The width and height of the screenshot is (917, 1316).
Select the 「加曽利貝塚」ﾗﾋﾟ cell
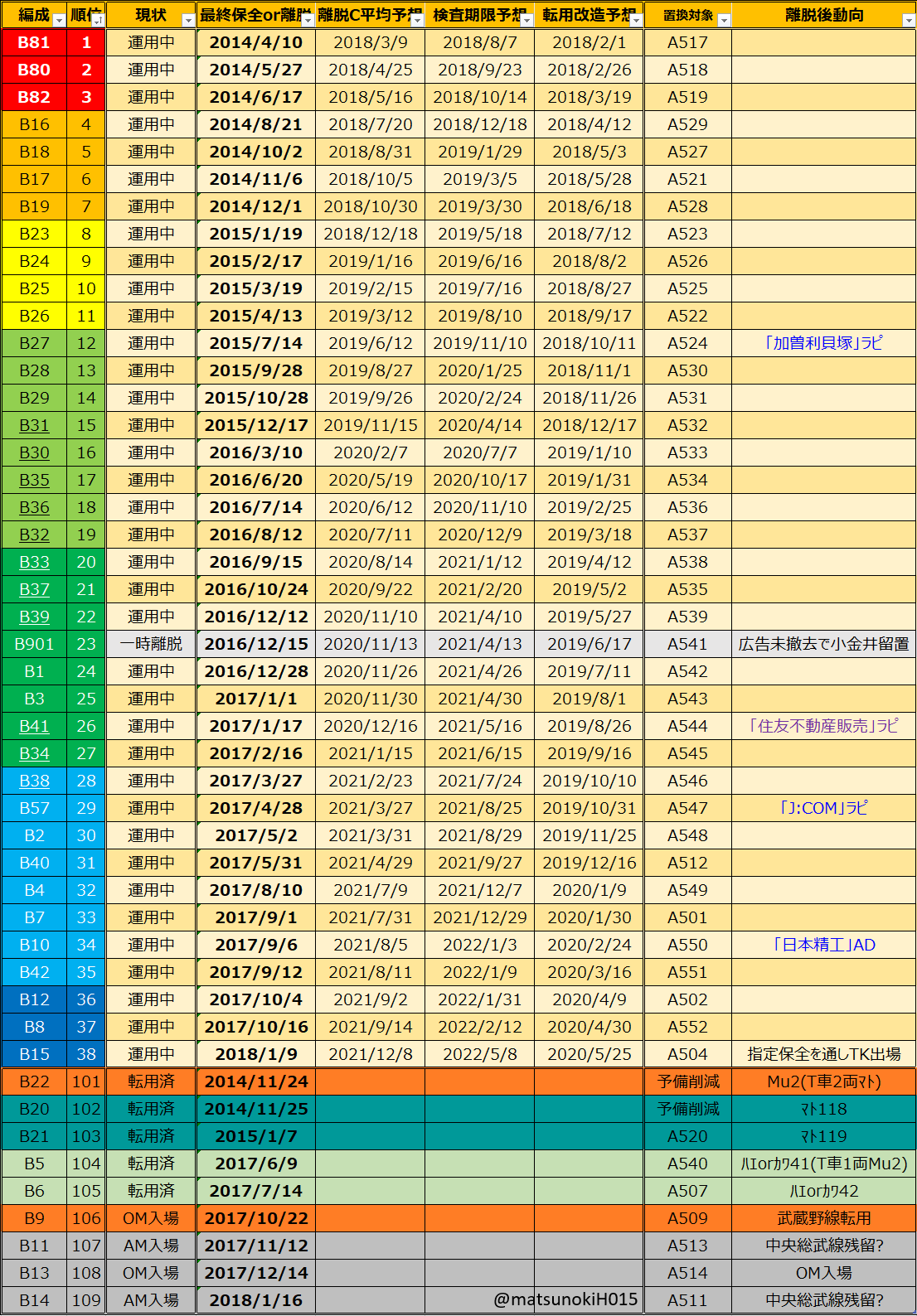pos(824,343)
